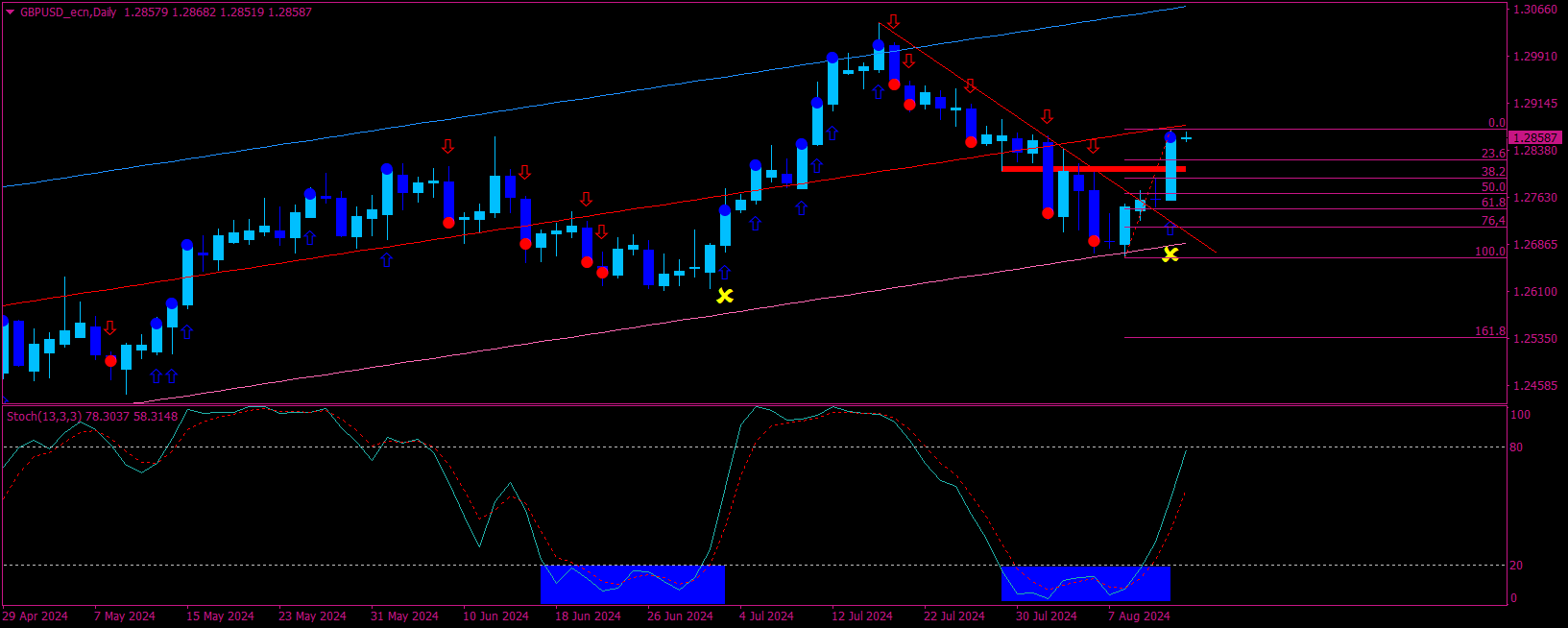Viewport: 1568px width, 628px height.
Task: Click price axis value 1.30660
Action: 1535,10
